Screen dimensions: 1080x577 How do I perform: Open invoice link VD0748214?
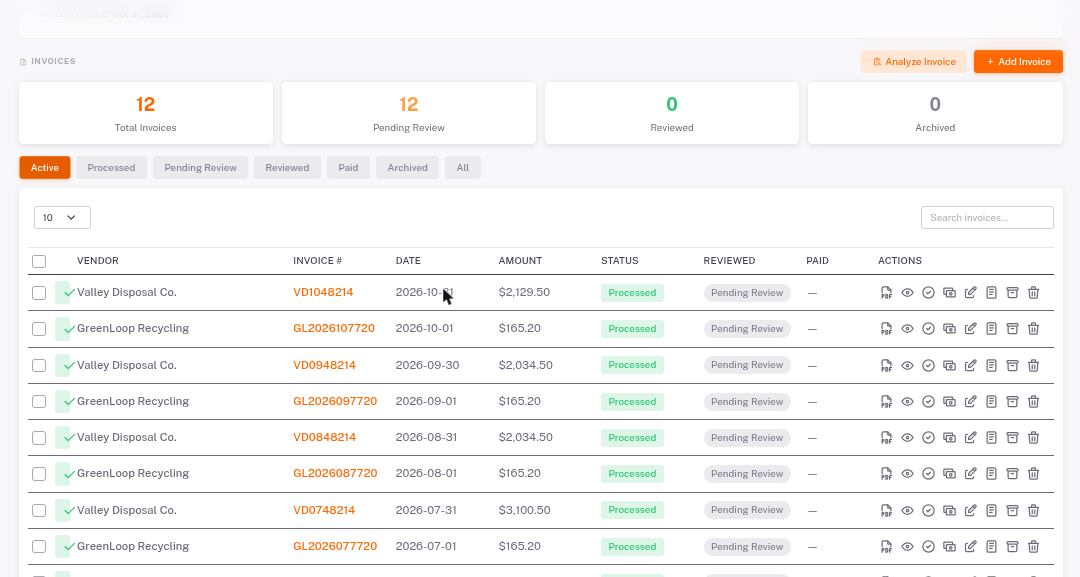(x=324, y=510)
